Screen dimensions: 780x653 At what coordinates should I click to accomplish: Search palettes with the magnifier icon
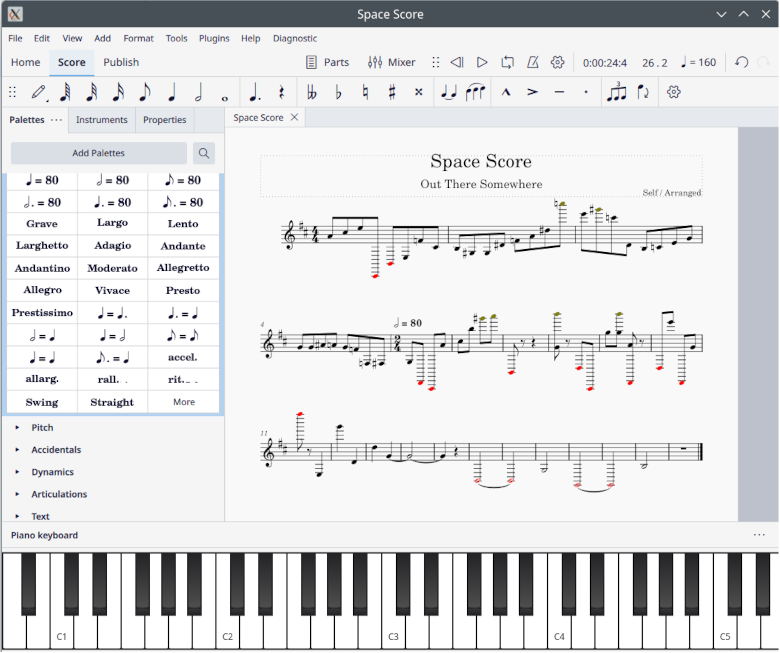tap(204, 153)
